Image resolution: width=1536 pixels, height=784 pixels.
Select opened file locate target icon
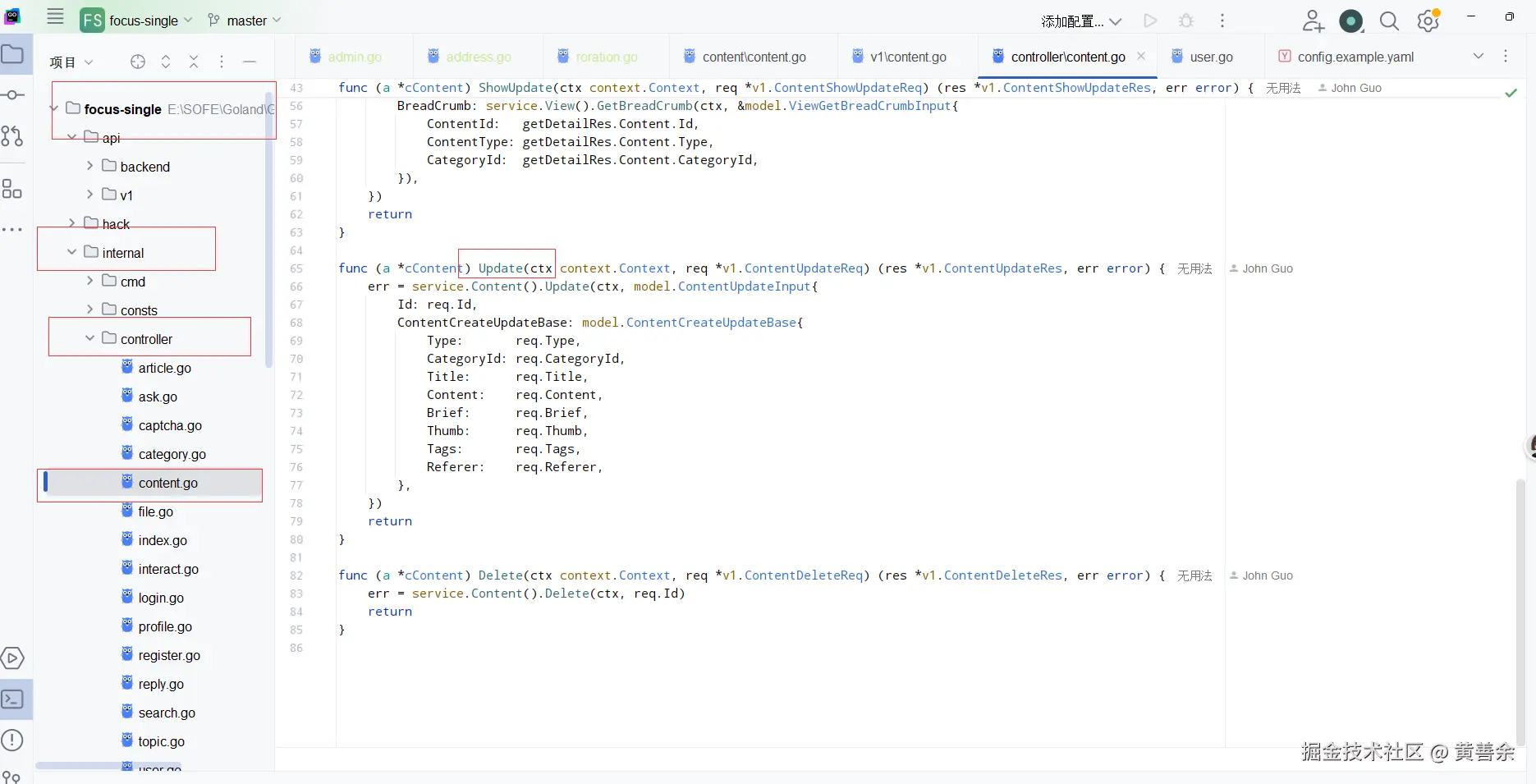click(138, 62)
